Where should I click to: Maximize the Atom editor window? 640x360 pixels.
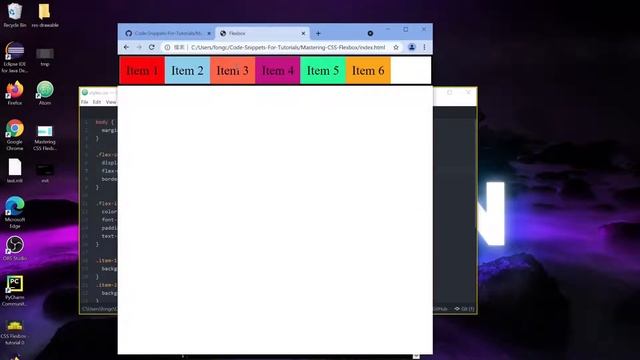tap(449, 93)
